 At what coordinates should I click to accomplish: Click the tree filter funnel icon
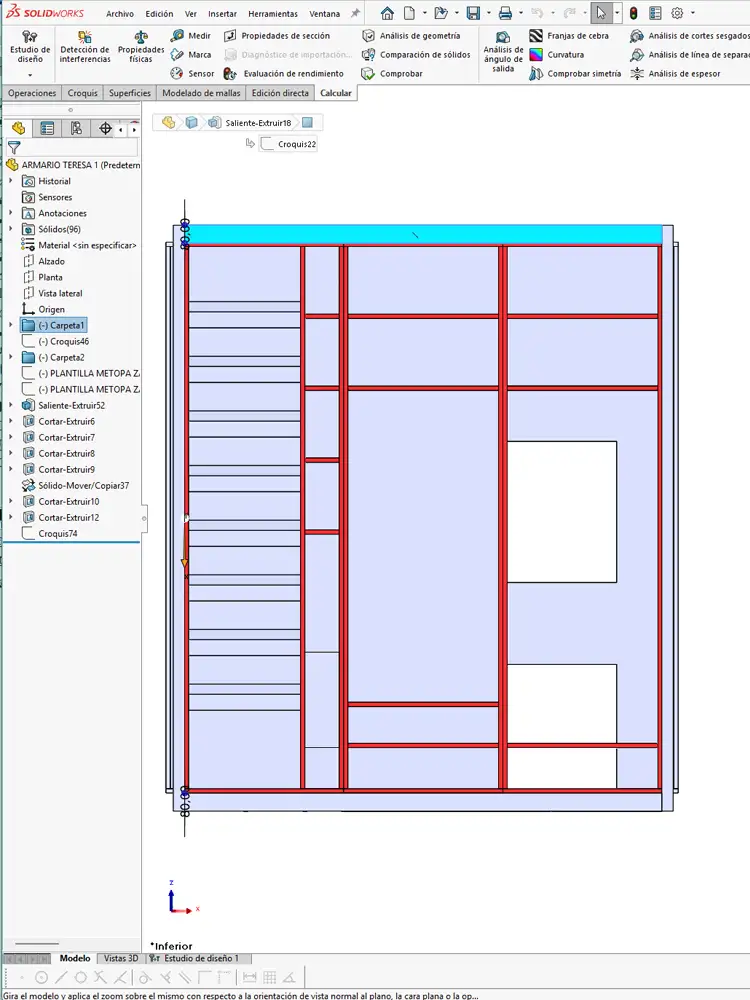tap(14, 148)
